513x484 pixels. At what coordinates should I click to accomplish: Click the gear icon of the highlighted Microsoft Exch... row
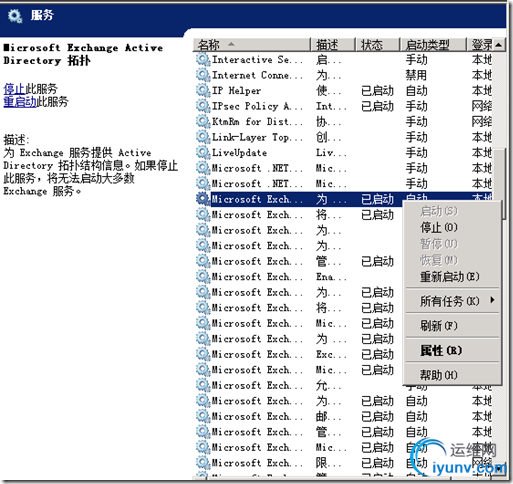coord(203,199)
